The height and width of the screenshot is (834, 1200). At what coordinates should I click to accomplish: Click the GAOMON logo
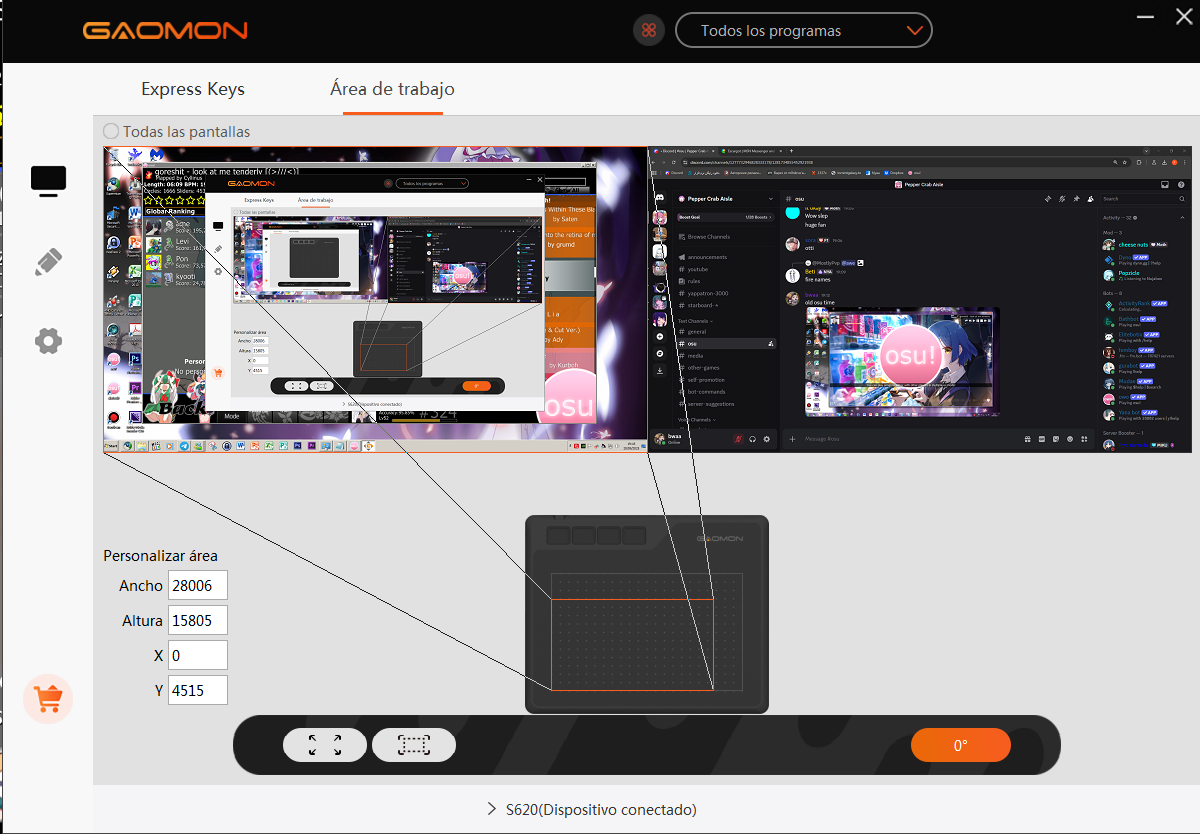[165, 30]
